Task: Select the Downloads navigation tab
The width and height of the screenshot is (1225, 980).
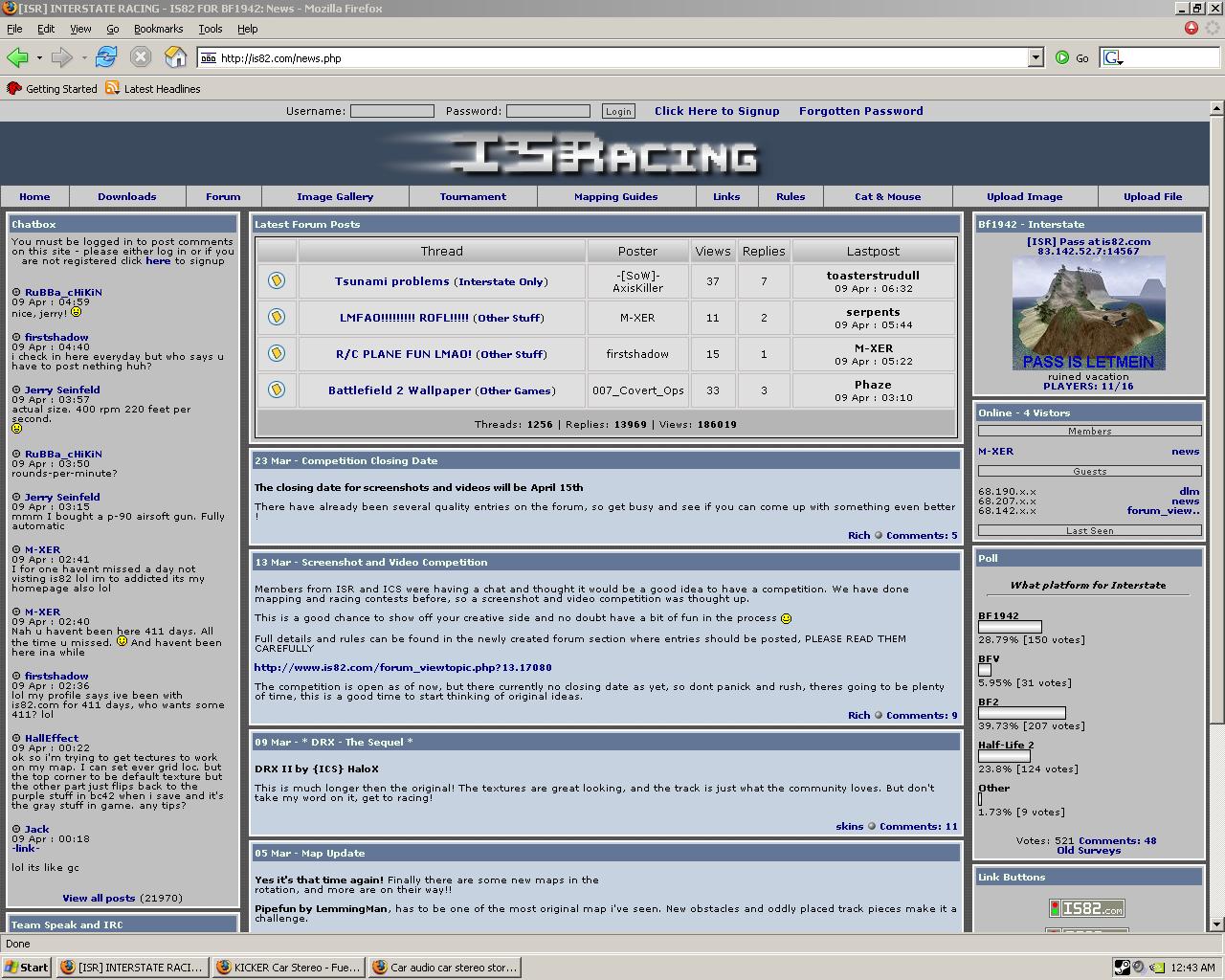Action: pyautogui.click(x=127, y=196)
